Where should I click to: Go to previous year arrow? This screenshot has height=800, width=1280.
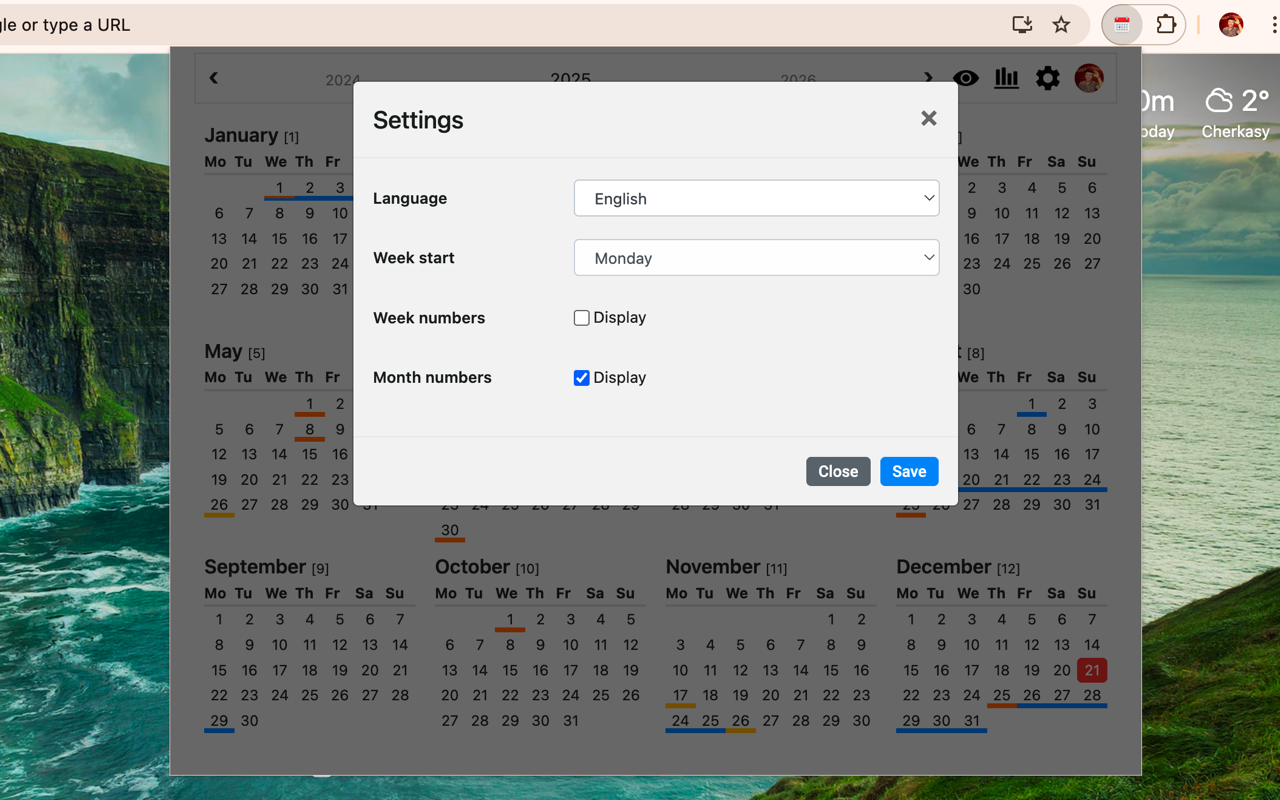[x=214, y=78]
